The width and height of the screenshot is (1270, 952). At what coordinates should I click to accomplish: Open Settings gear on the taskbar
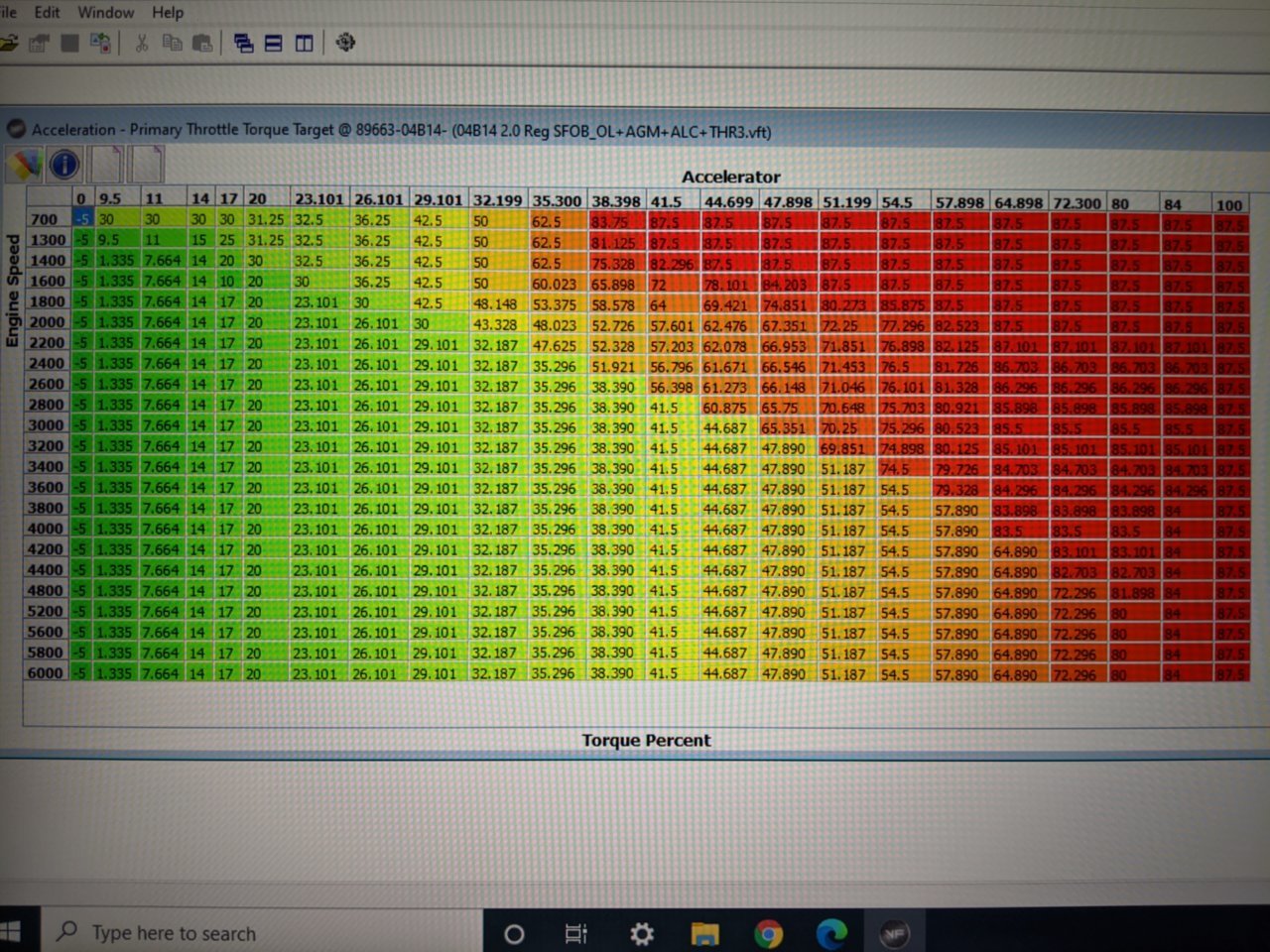pos(642,933)
